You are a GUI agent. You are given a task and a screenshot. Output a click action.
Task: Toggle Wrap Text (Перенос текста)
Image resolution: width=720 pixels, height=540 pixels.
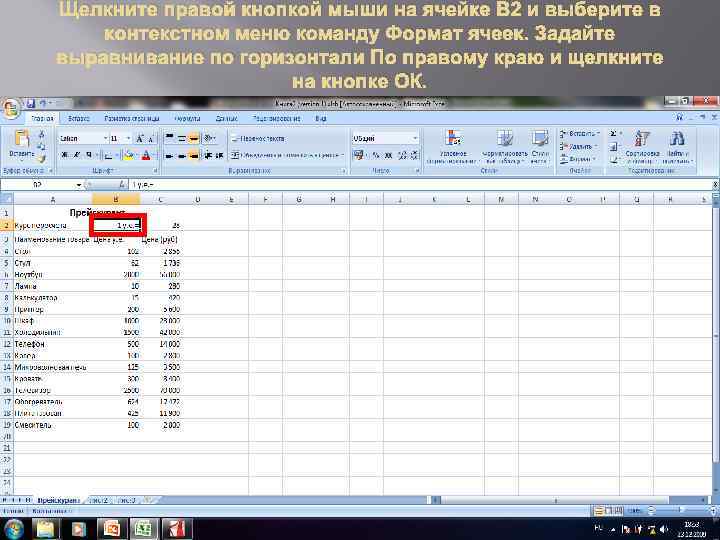pyautogui.click(x=258, y=138)
